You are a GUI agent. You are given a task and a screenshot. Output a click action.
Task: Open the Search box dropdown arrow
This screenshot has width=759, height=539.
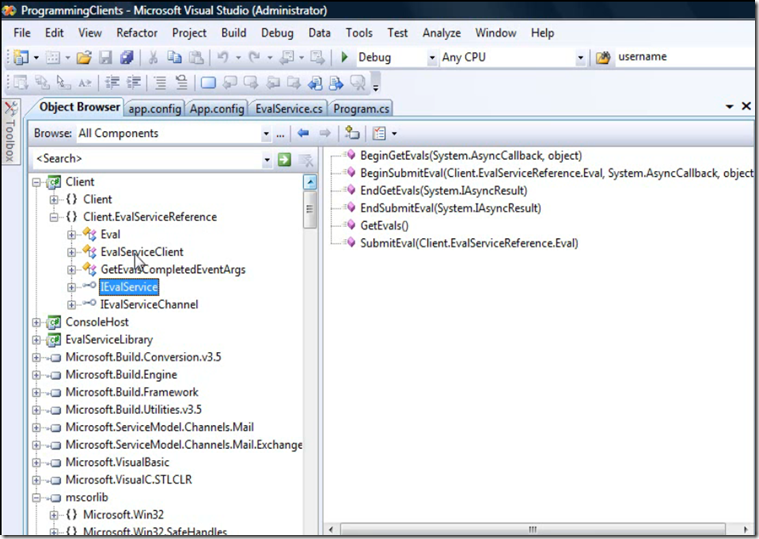click(x=267, y=159)
